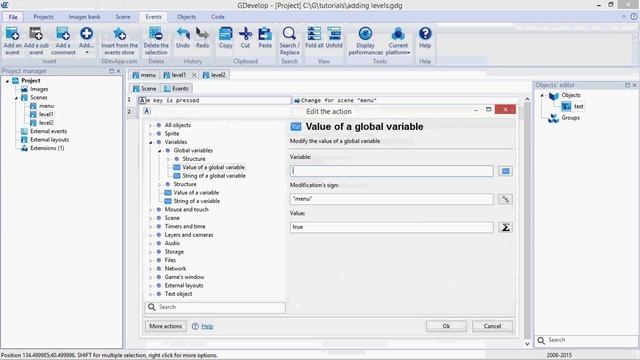Click events scrollbar down arrow

click(x=527, y=344)
